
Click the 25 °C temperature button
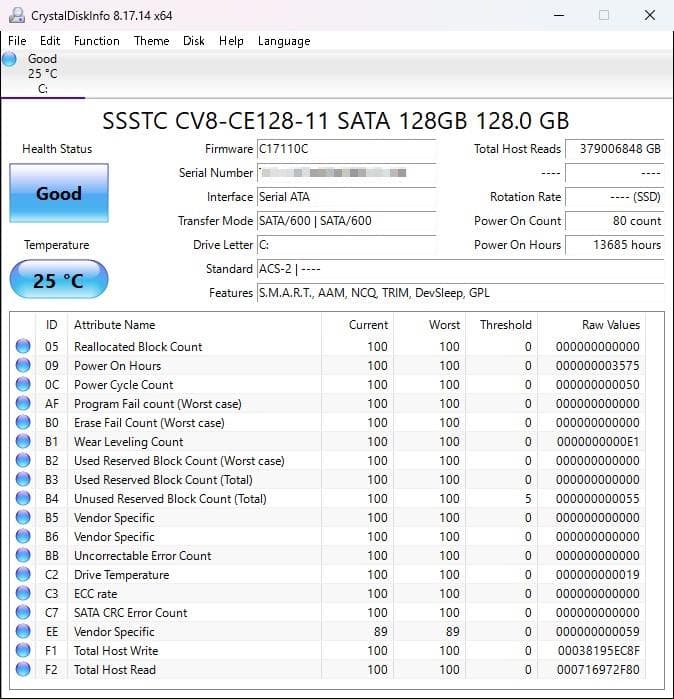click(59, 280)
